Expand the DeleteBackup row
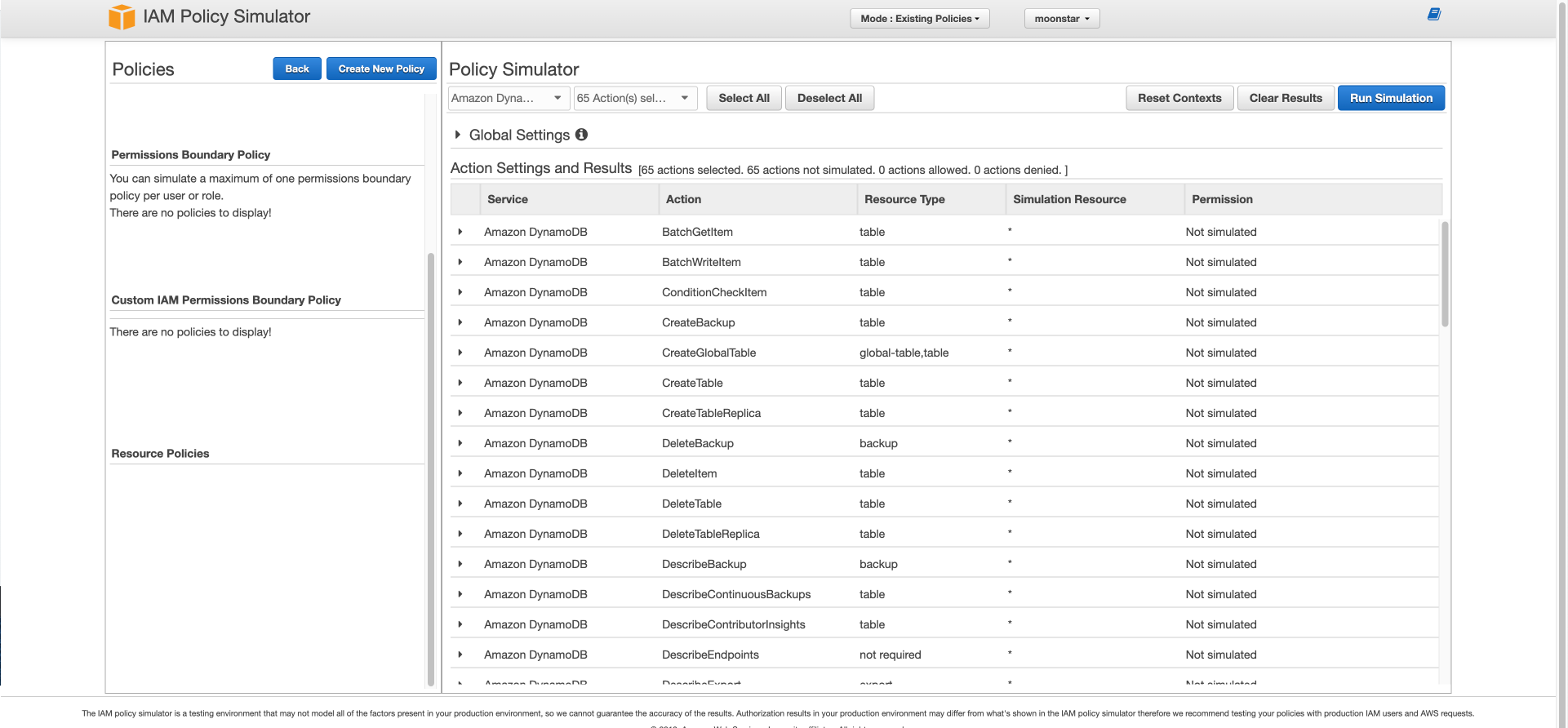Screen dimensions: 1568x728 coord(460,443)
